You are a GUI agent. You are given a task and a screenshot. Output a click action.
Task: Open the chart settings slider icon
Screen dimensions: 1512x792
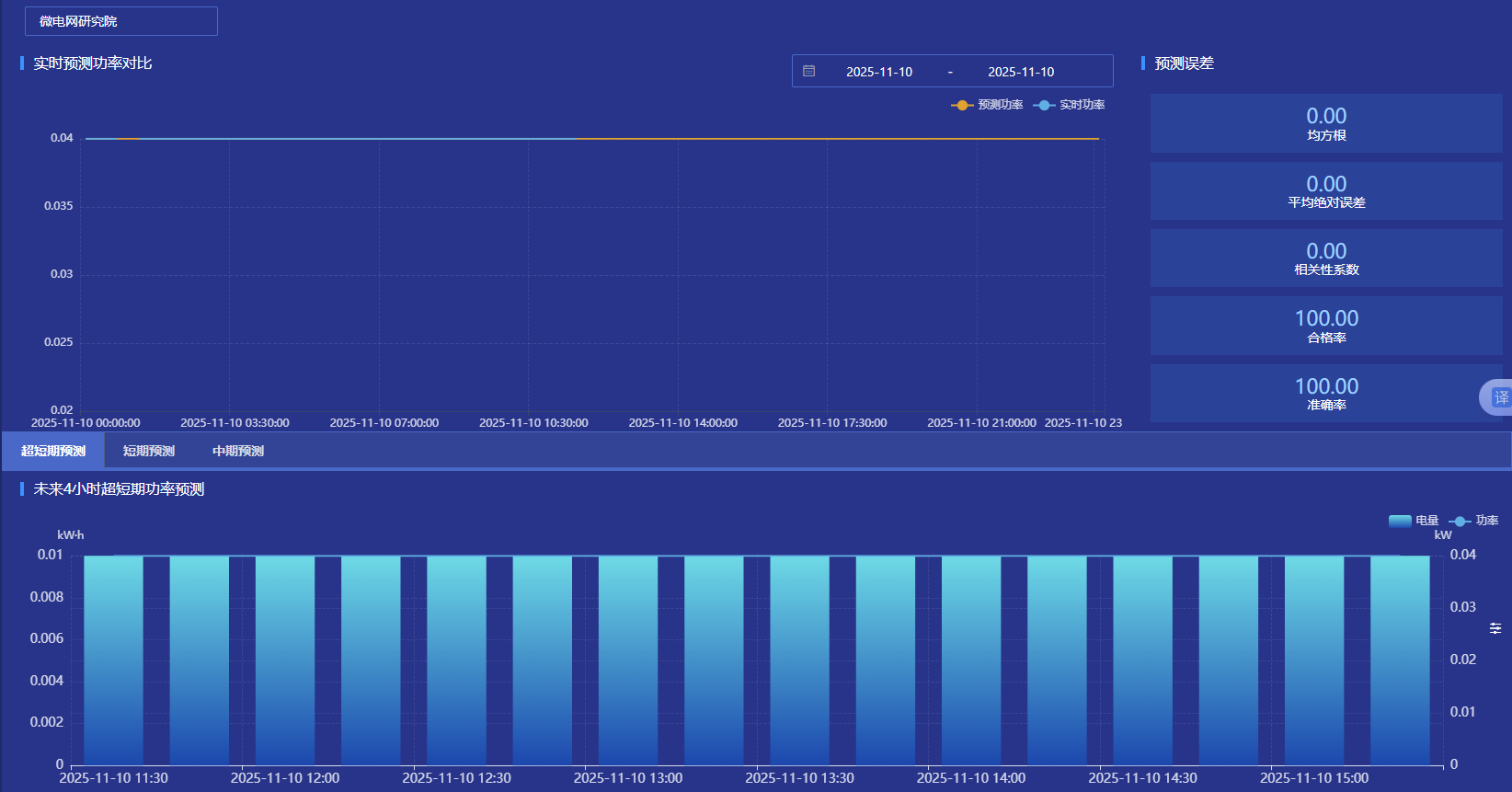pos(1495,628)
